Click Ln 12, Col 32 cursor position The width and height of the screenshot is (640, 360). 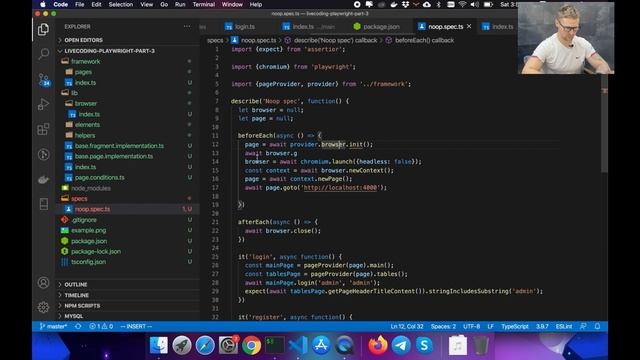(407, 326)
